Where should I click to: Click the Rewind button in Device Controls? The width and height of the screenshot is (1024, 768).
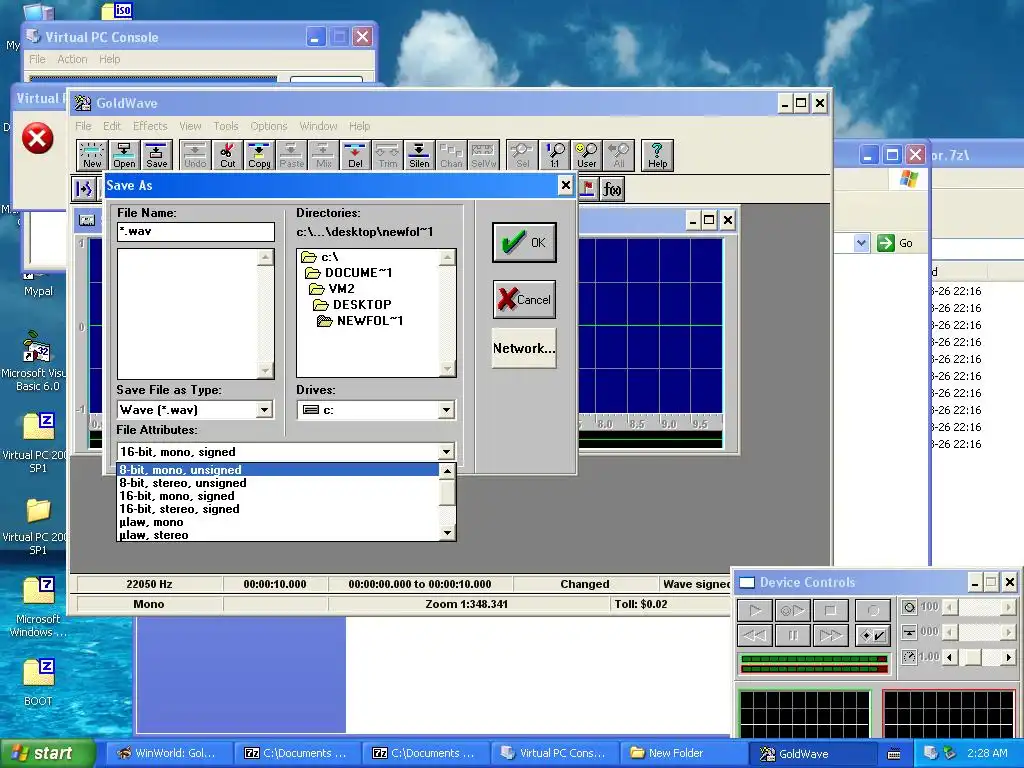(x=756, y=635)
